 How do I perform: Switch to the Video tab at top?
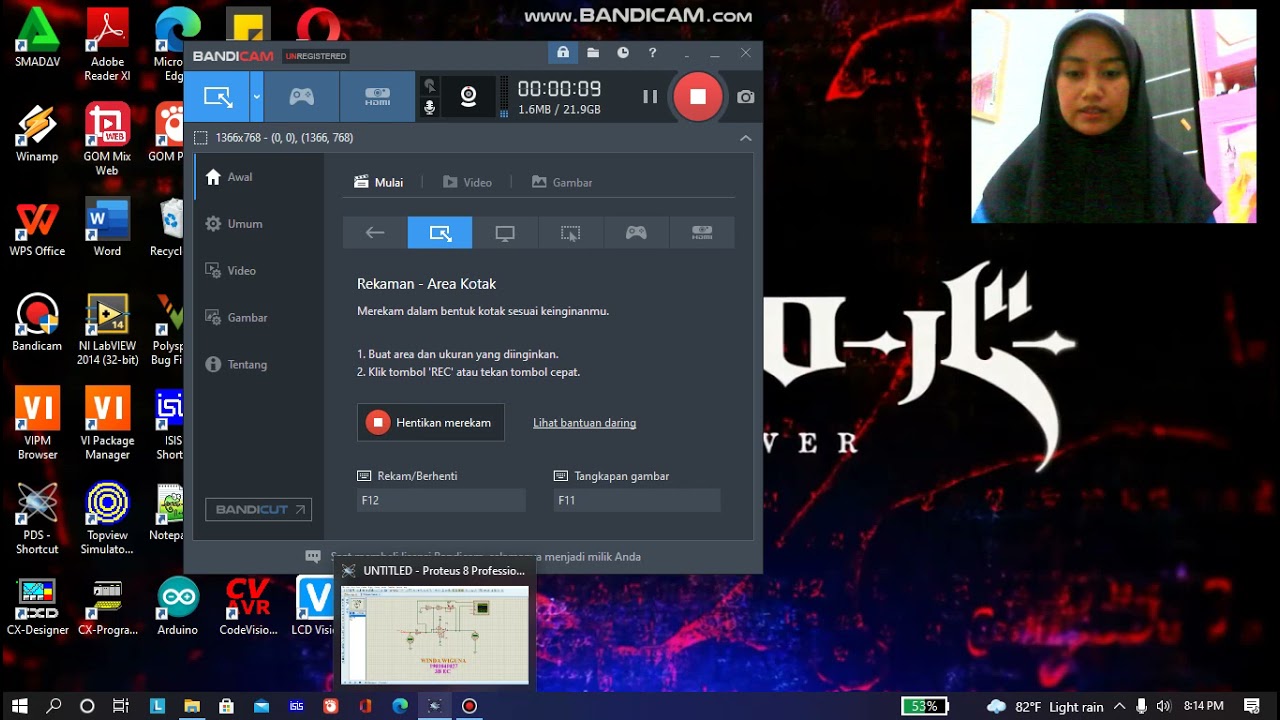pos(467,182)
